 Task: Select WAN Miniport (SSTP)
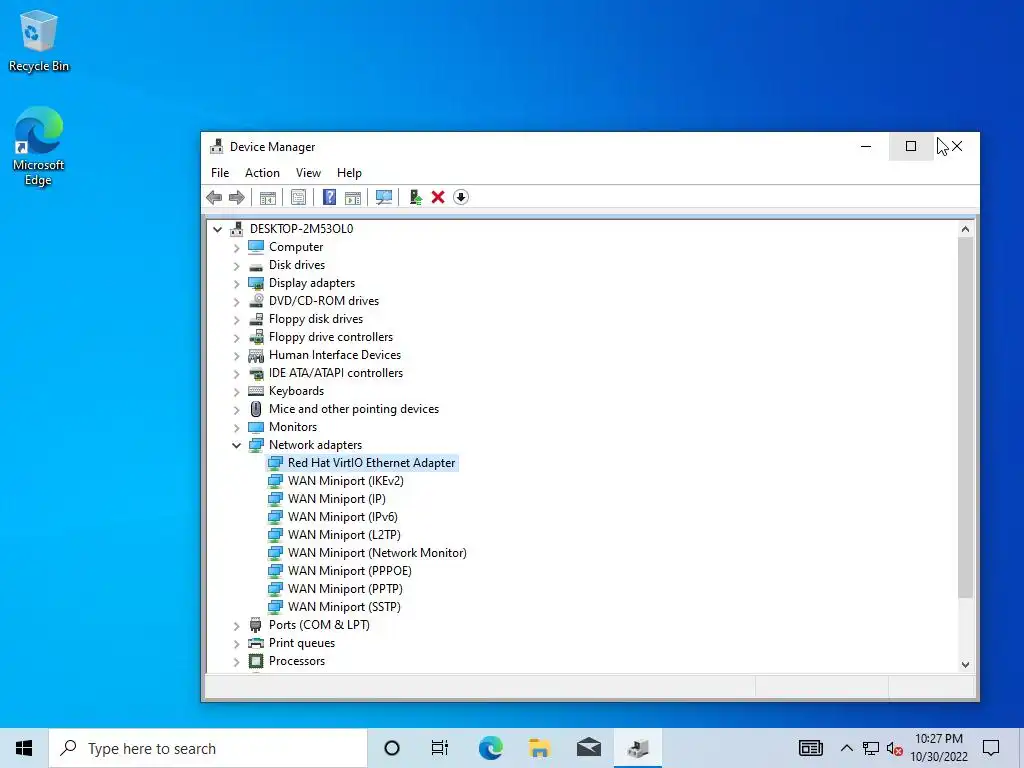[x=344, y=607]
